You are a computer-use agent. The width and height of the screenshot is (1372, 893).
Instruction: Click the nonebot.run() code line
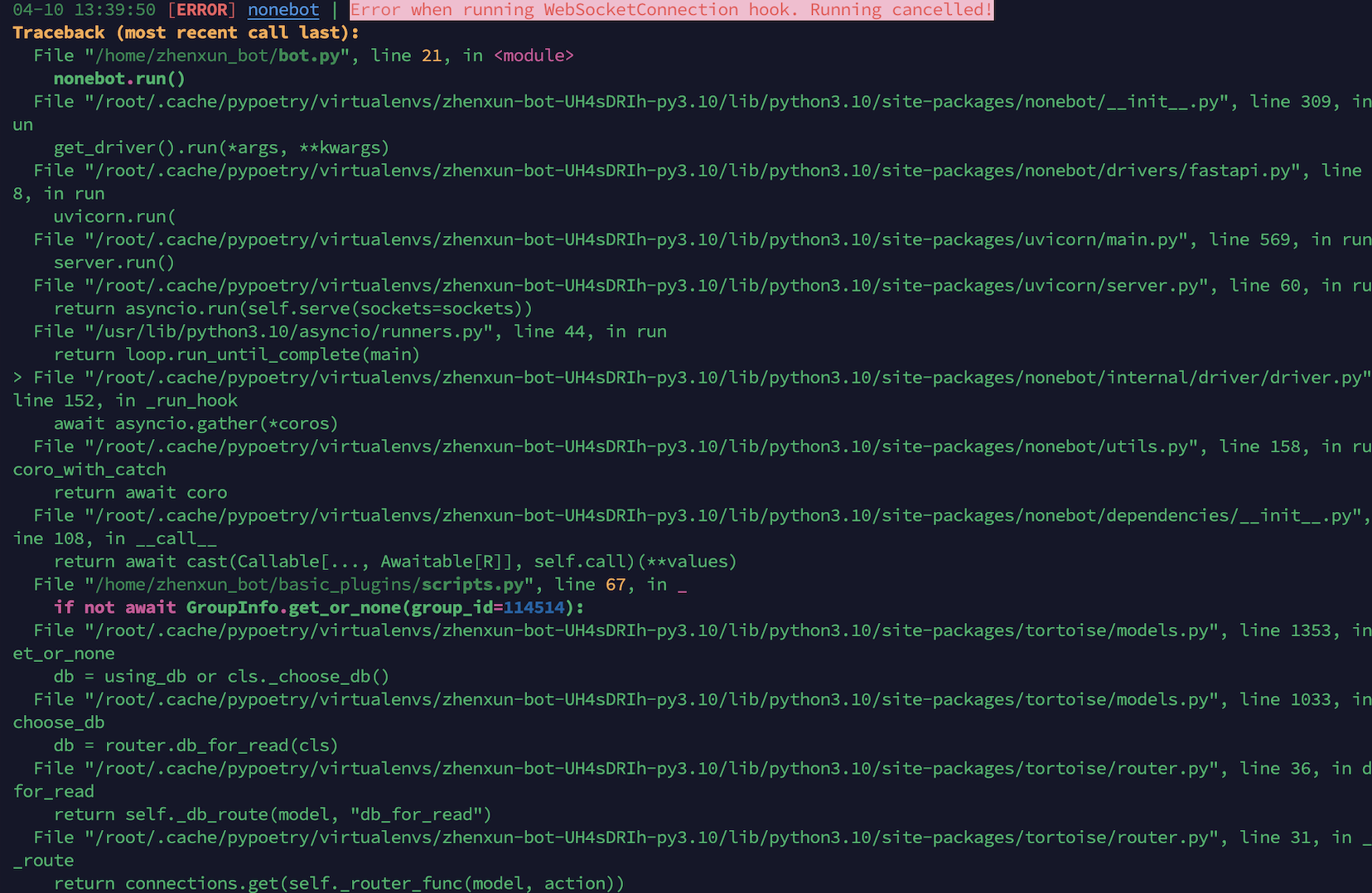(119, 79)
